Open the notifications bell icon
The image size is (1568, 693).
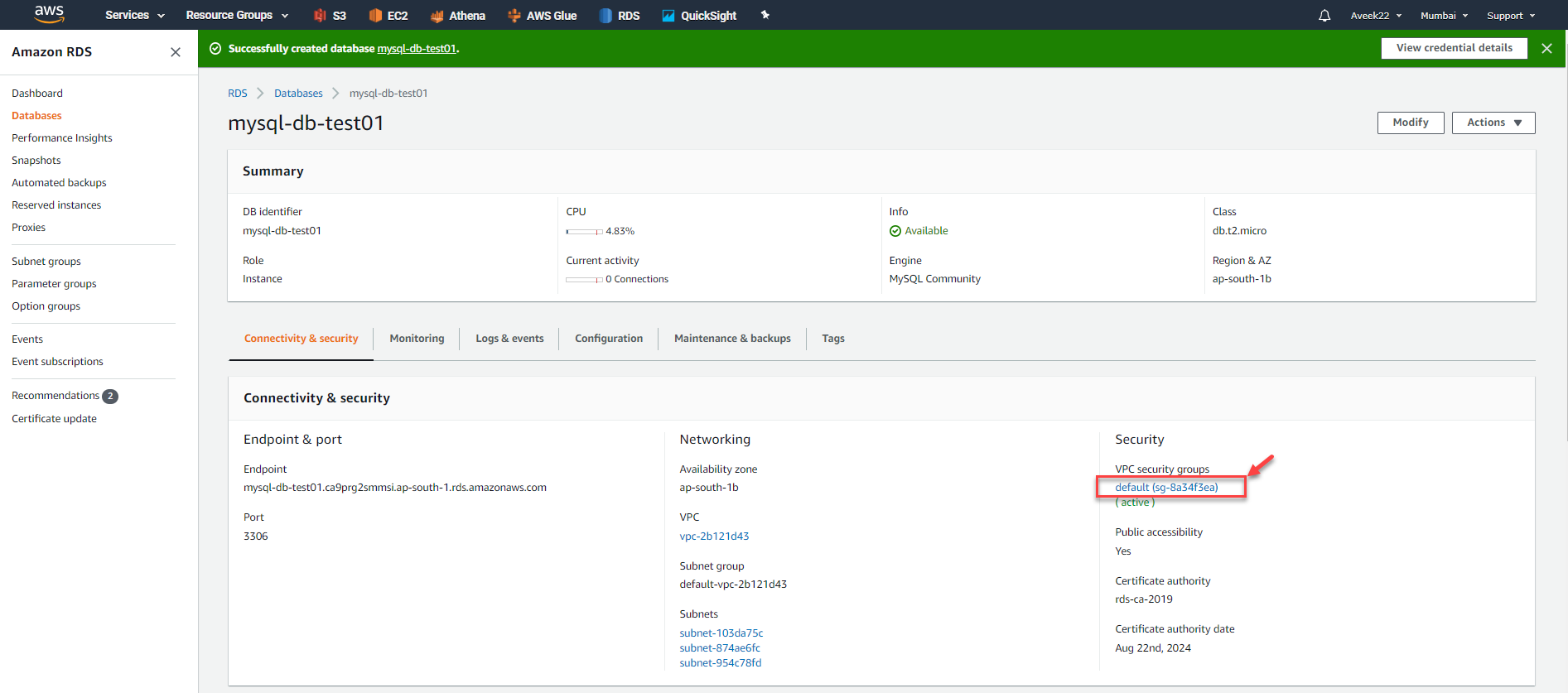pyautogui.click(x=1324, y=15)
